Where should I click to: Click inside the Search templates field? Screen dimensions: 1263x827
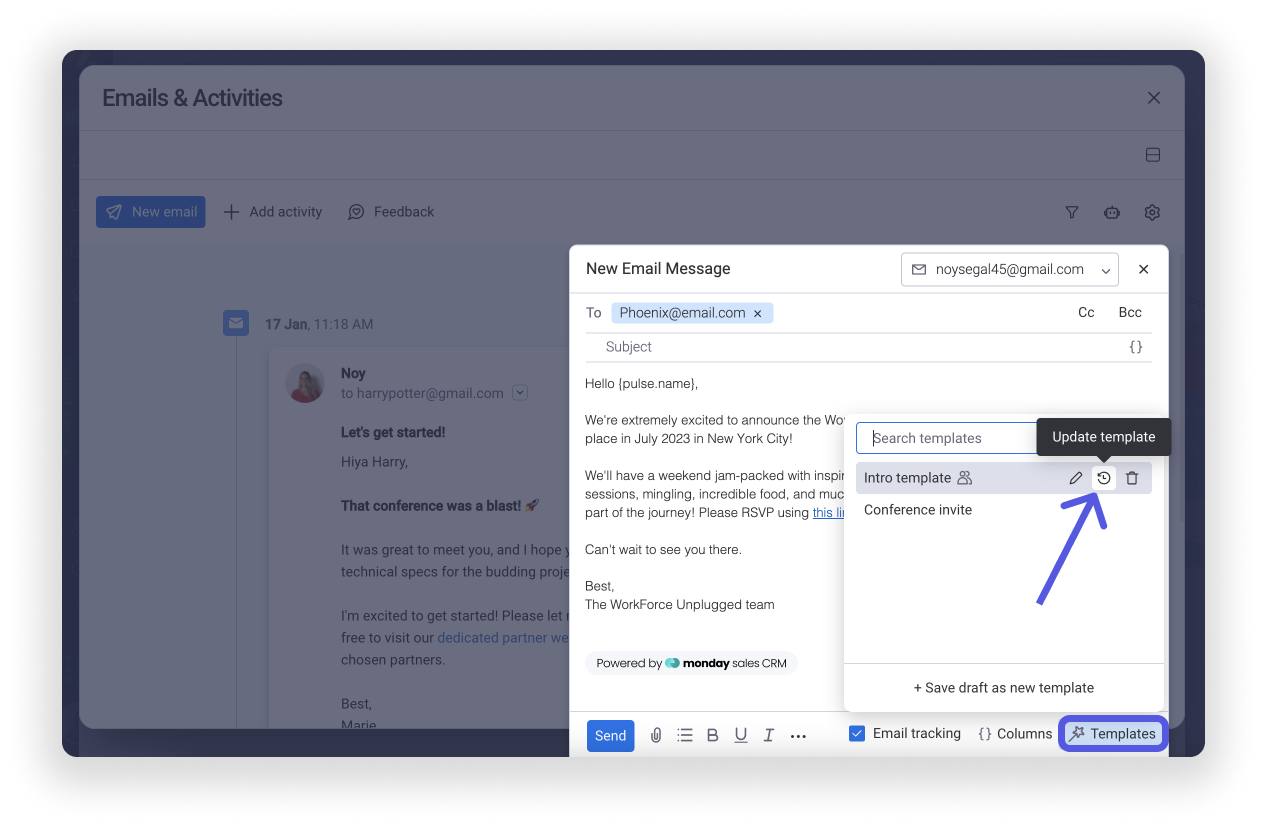click(x=945, y=438)
